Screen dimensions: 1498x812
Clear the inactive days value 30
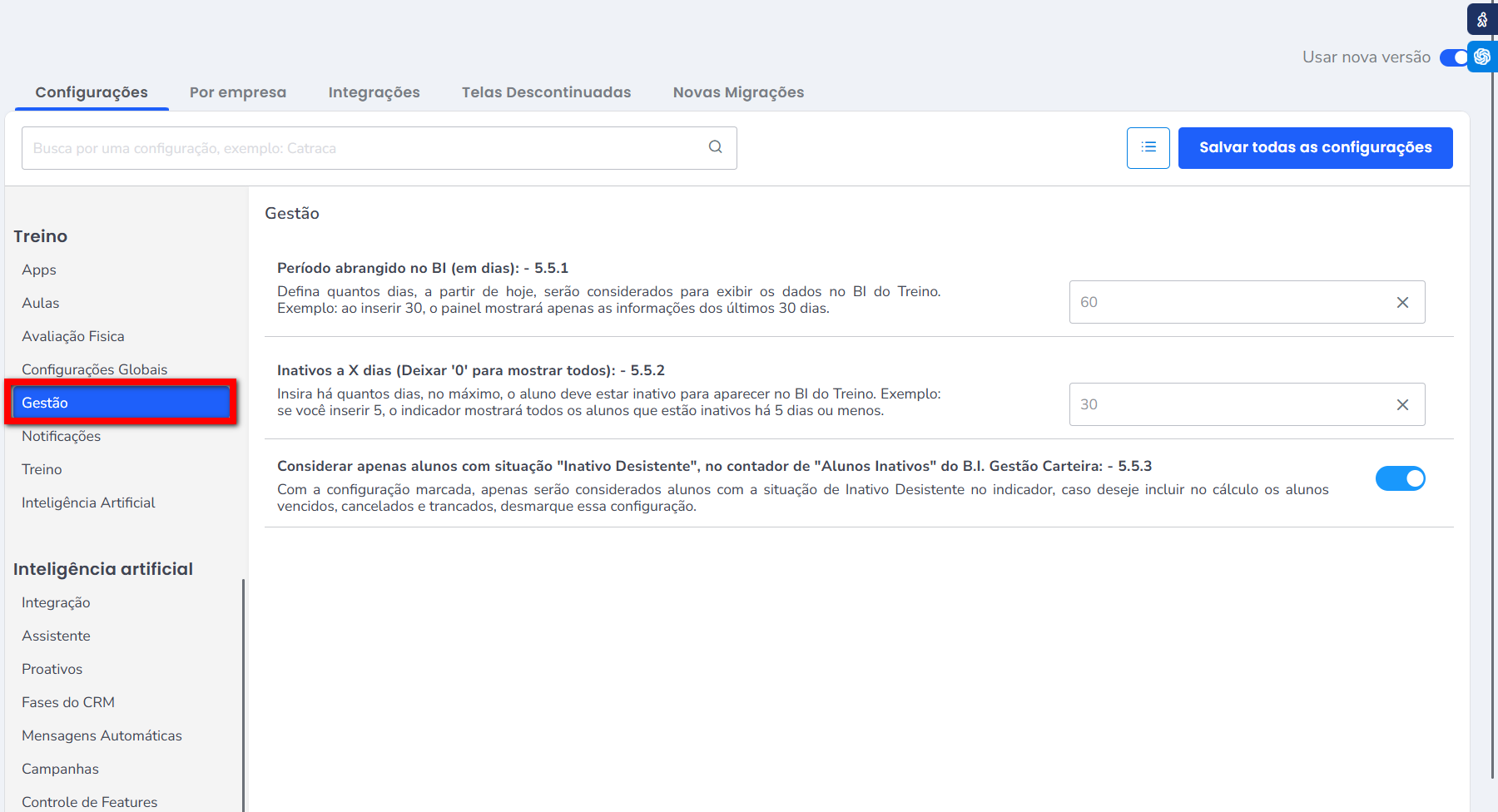click(x=1402, y=405)
